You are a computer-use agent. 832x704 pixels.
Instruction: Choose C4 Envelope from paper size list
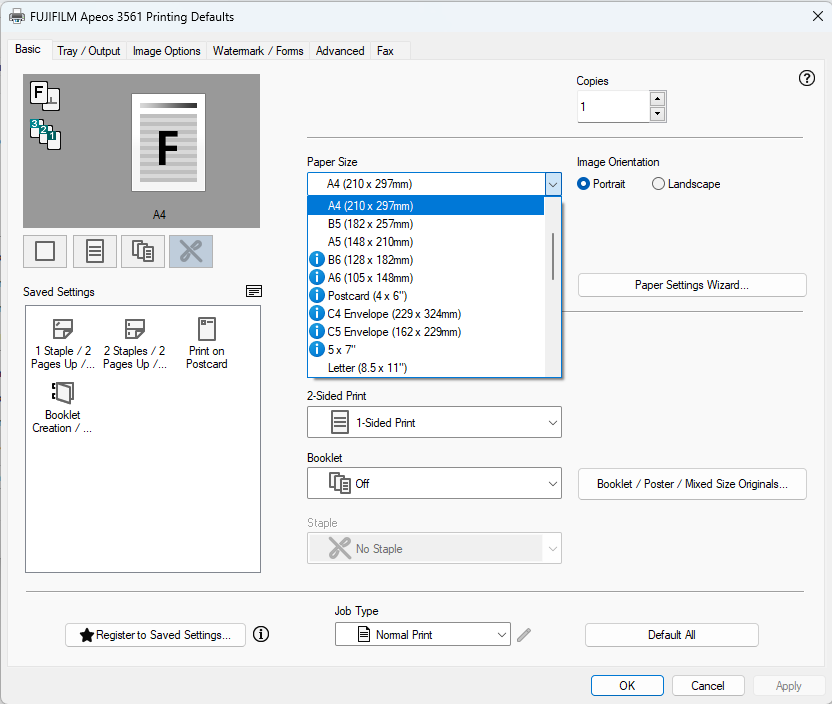point(393,314)
